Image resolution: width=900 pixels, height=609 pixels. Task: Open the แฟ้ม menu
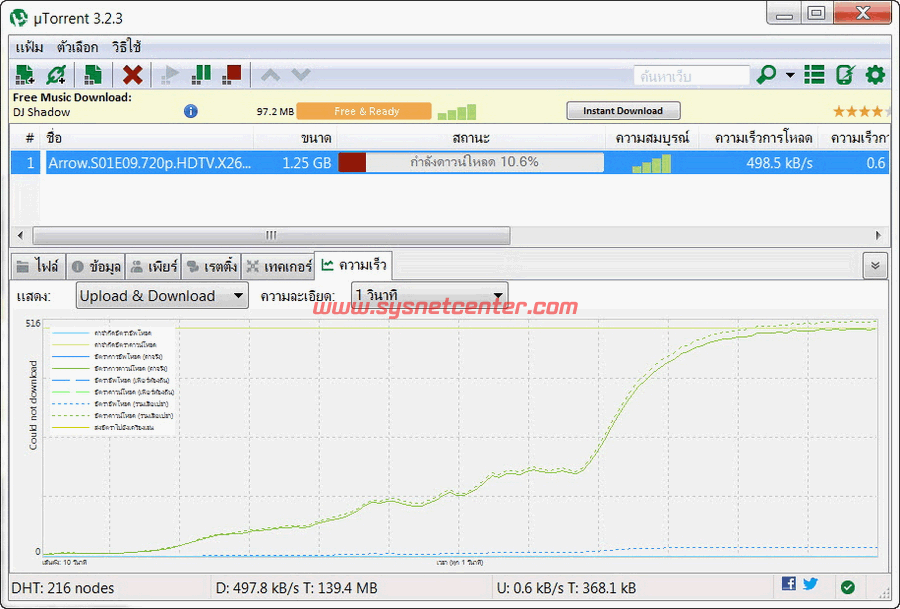pyautogui.click(x=30, y=47)
